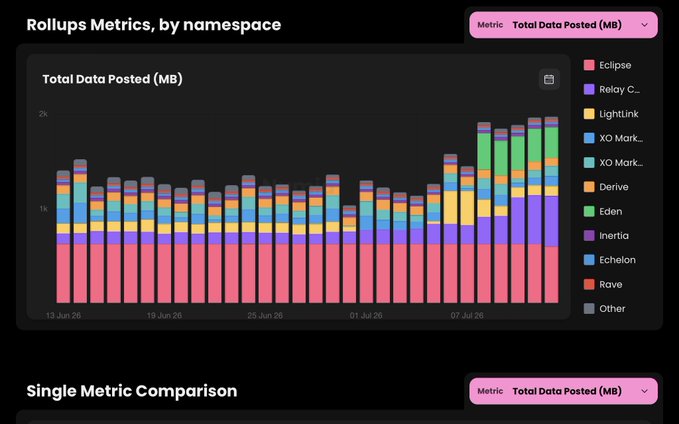Toggle the Eden legend entry

(603, 211)
